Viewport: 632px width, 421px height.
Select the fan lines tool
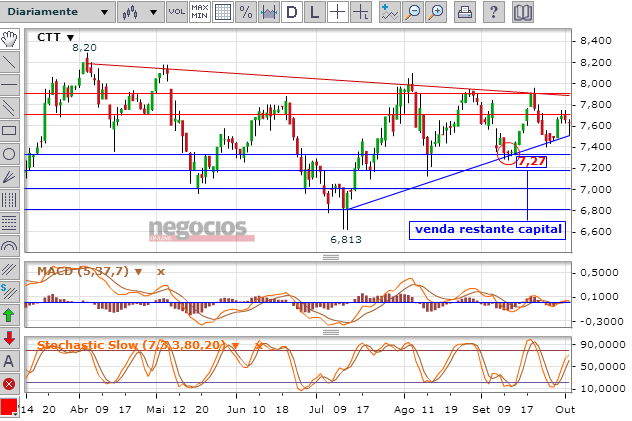pos(9,176)
